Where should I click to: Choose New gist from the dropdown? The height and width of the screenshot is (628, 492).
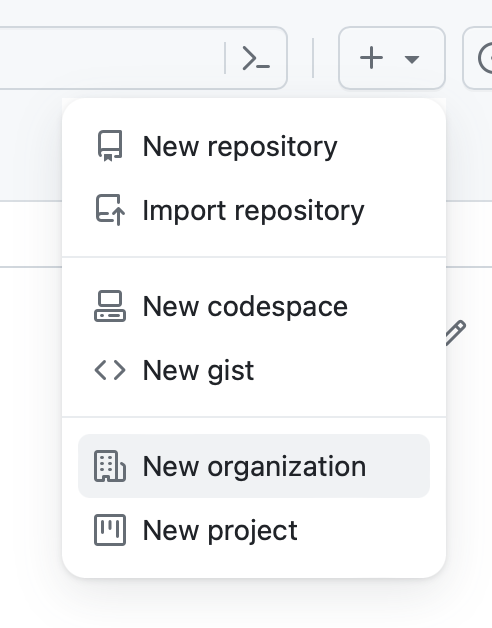point(254,370)
